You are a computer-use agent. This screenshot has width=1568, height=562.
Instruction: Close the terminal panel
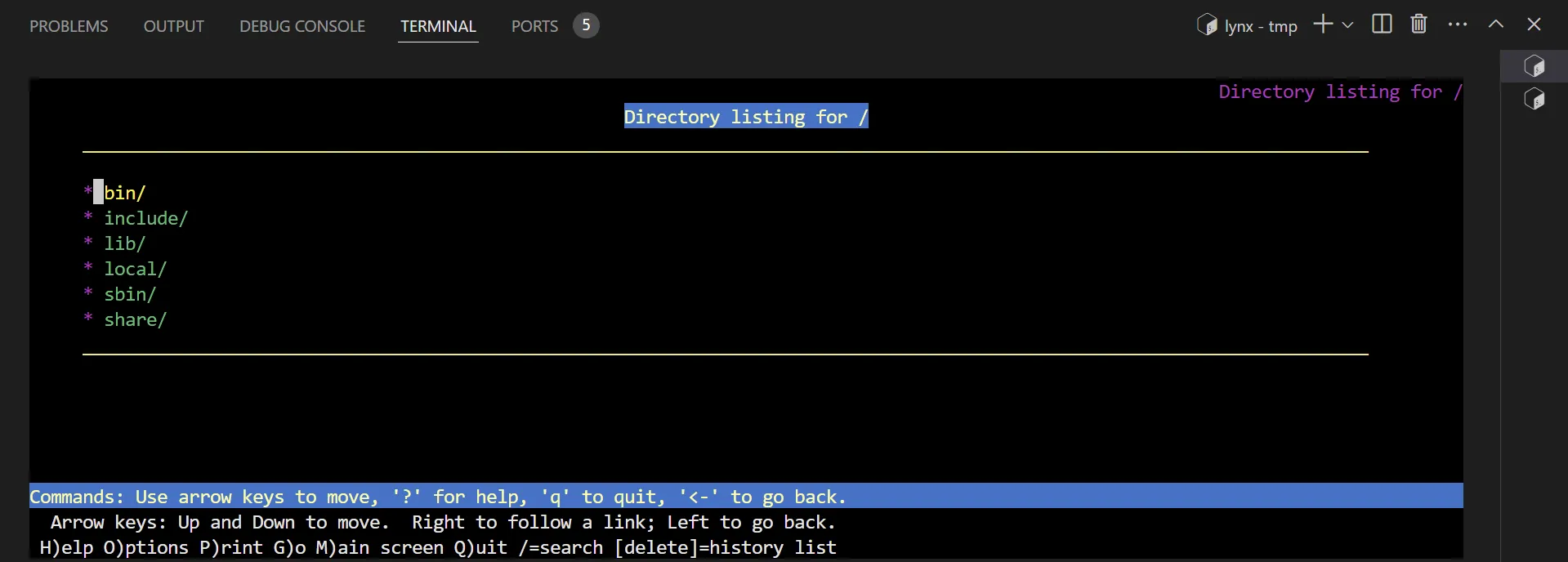1534,25
